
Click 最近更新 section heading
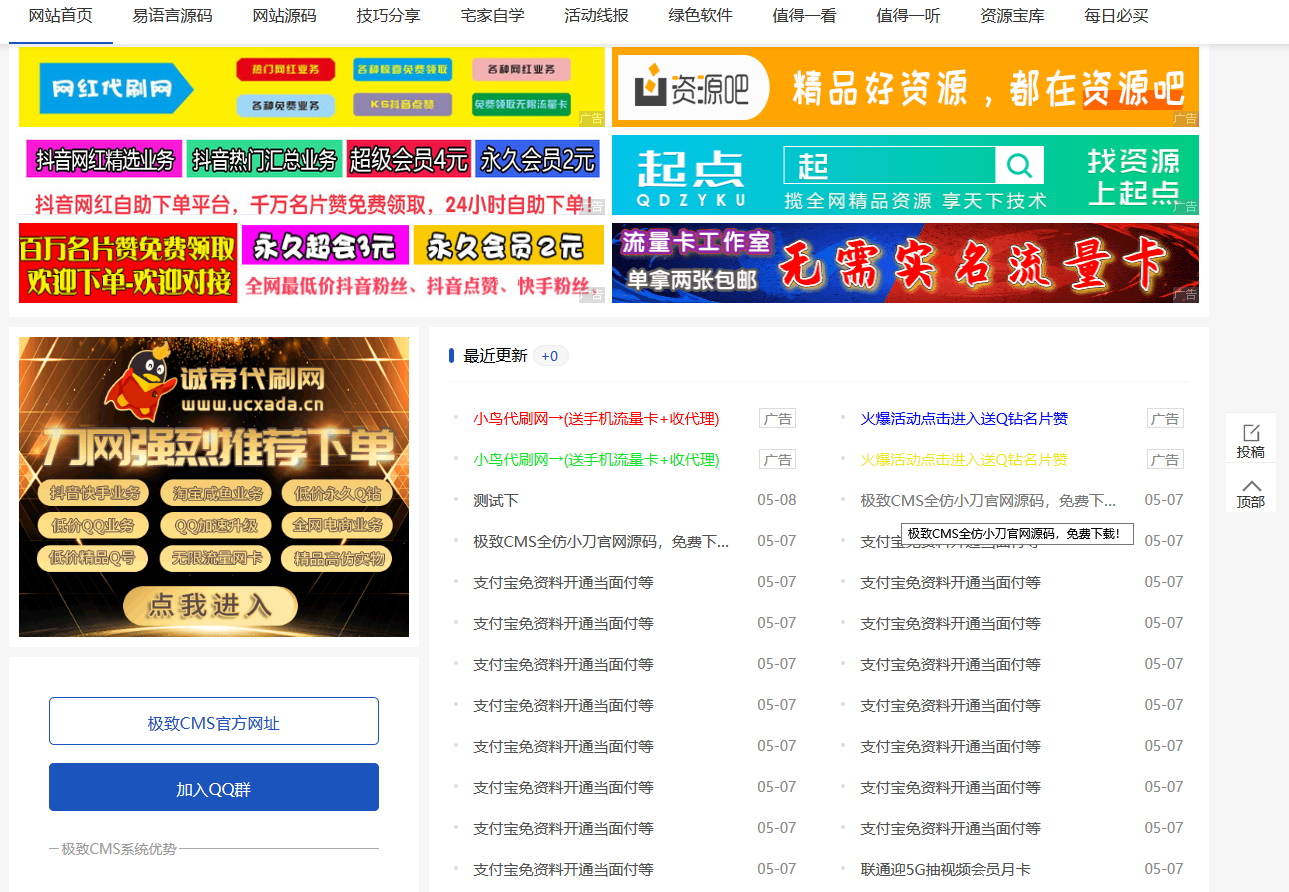tap(495, 356)
